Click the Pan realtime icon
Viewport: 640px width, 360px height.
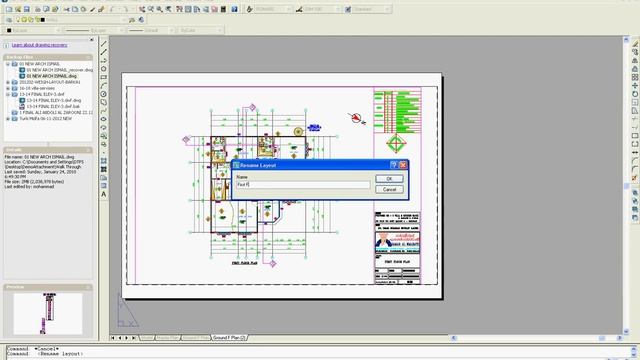pyautogui.click(x=142, y=9)
